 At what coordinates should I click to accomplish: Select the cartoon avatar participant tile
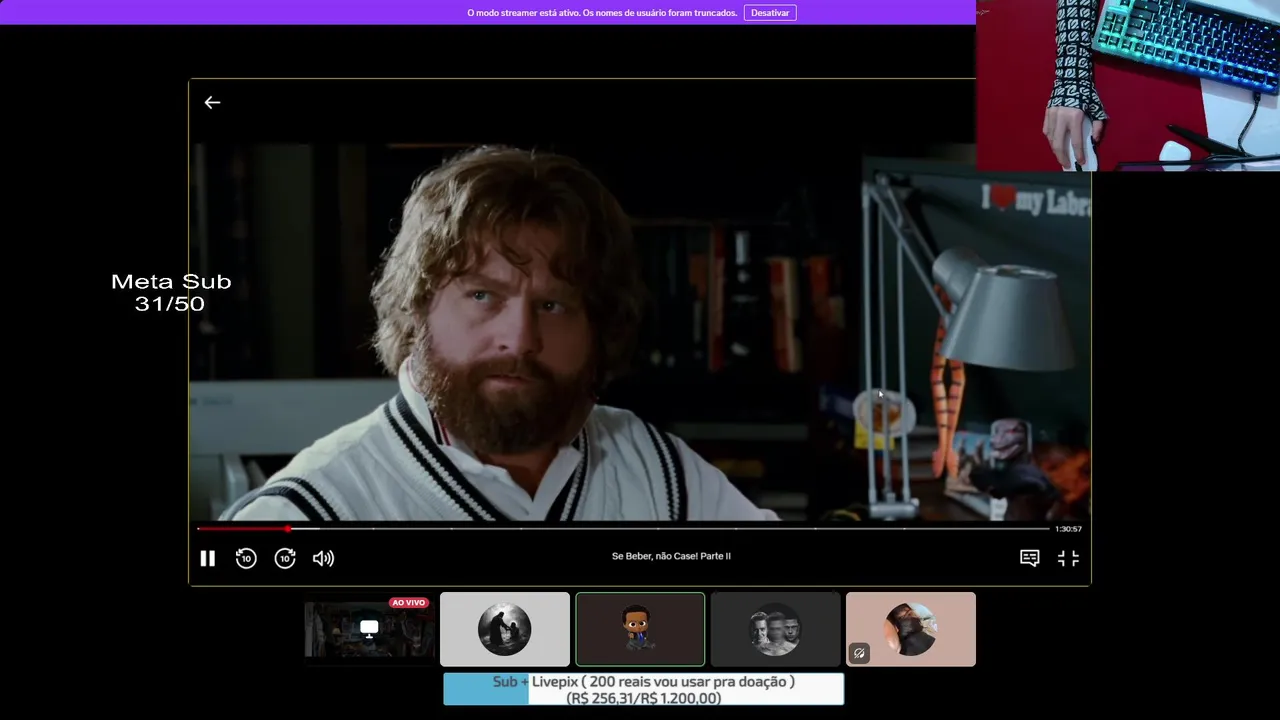(640, 629)
